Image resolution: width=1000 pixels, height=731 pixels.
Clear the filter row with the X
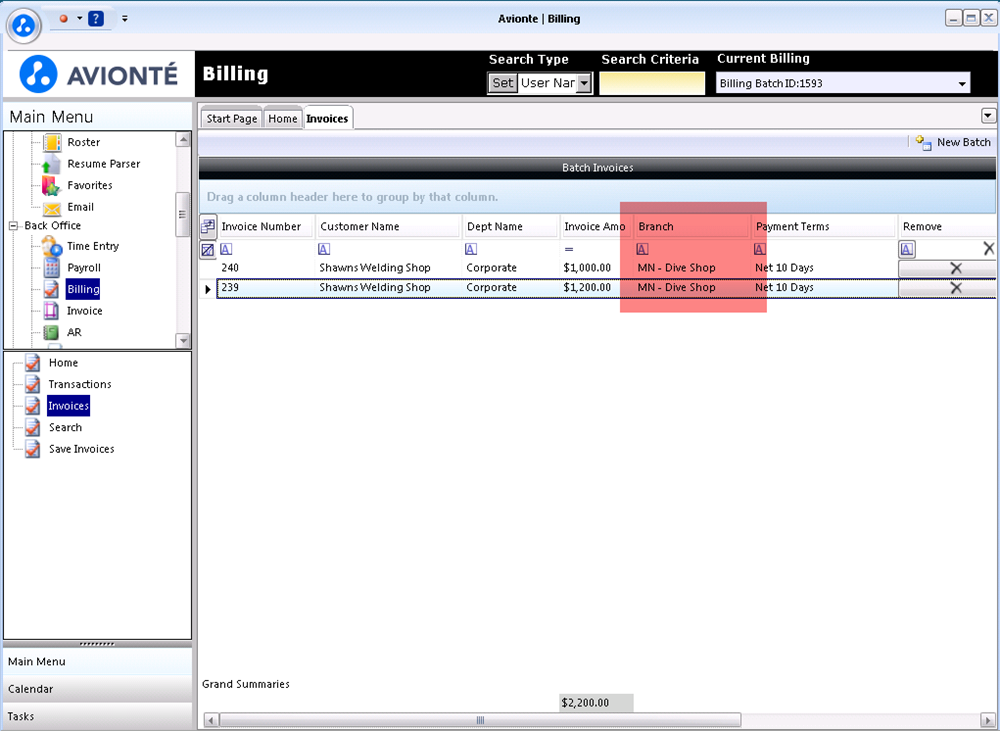989,249
